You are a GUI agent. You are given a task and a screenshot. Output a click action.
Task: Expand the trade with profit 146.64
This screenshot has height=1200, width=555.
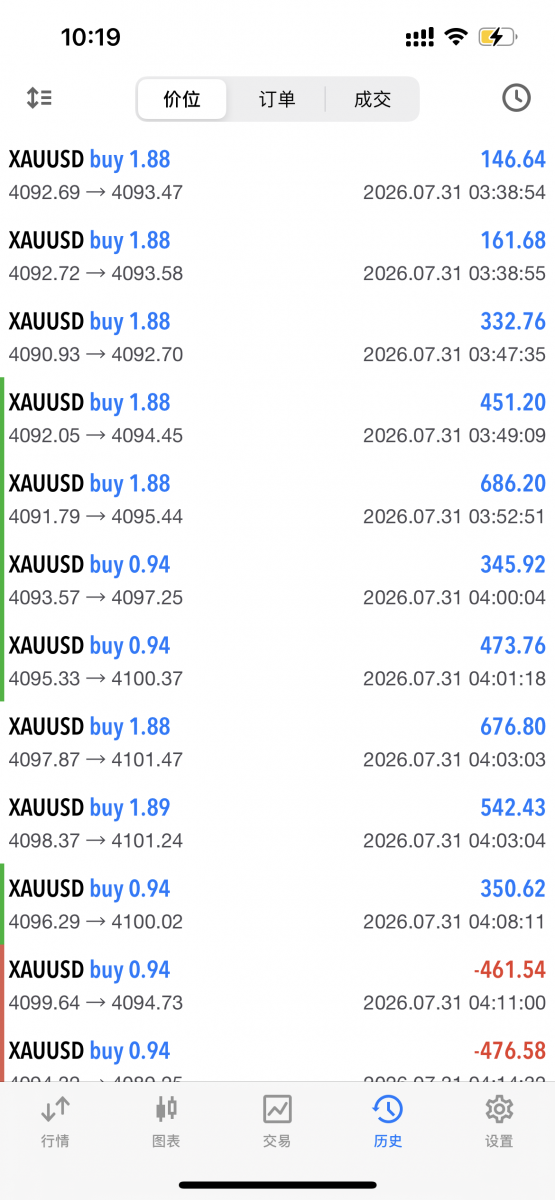coord(278,175)
